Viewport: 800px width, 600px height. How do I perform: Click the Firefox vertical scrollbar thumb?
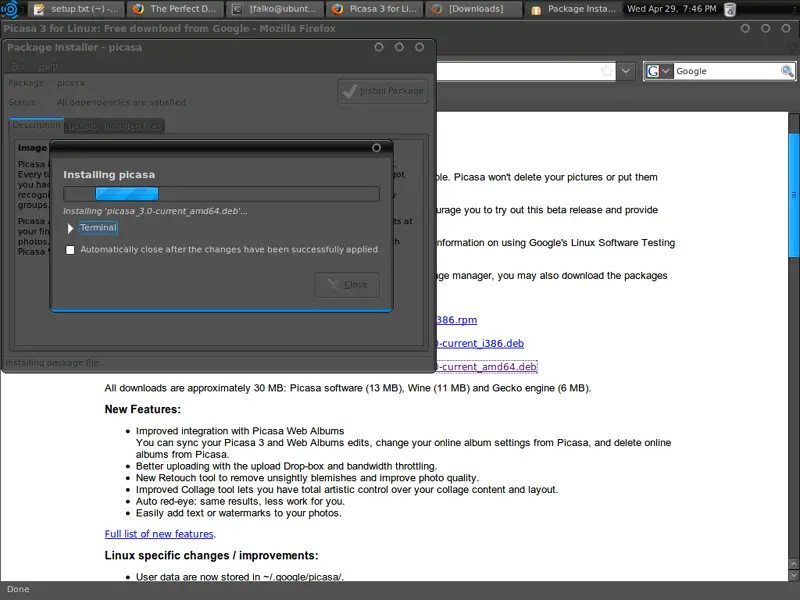coord(794,195)
